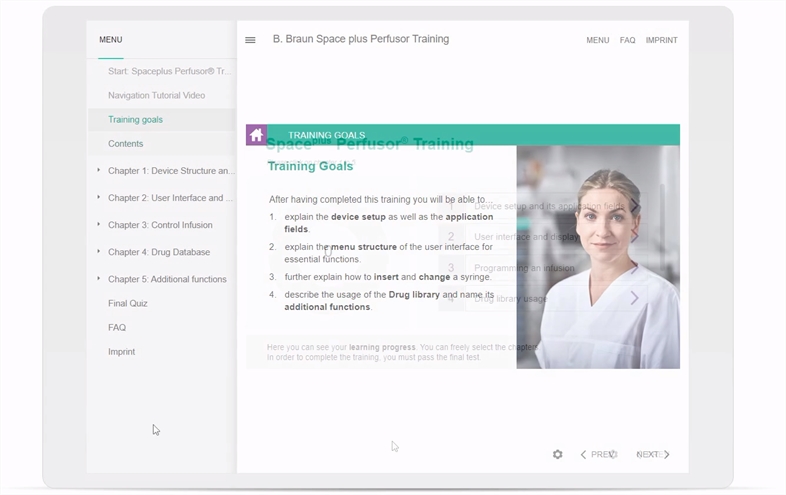This screenshot has width=786, height=495.
Task: Open Chapter 1: Device Structure label
Action: pyautogui.click(x=171, y=171)
